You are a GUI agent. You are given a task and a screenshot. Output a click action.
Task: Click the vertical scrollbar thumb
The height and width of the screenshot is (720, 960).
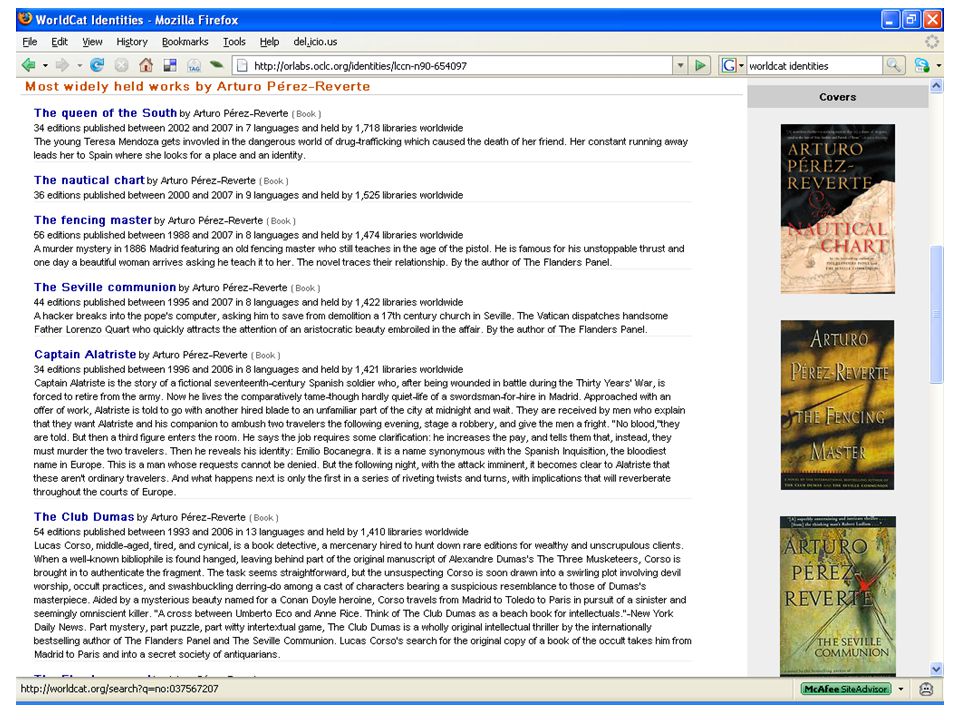[x=936, y=315]
